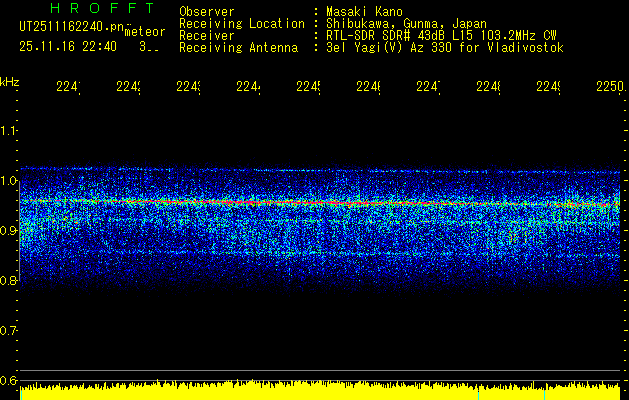The width and height of the screenshot is (629, 400).
Task: Click the Receiving Location field label
Action: 241,23
